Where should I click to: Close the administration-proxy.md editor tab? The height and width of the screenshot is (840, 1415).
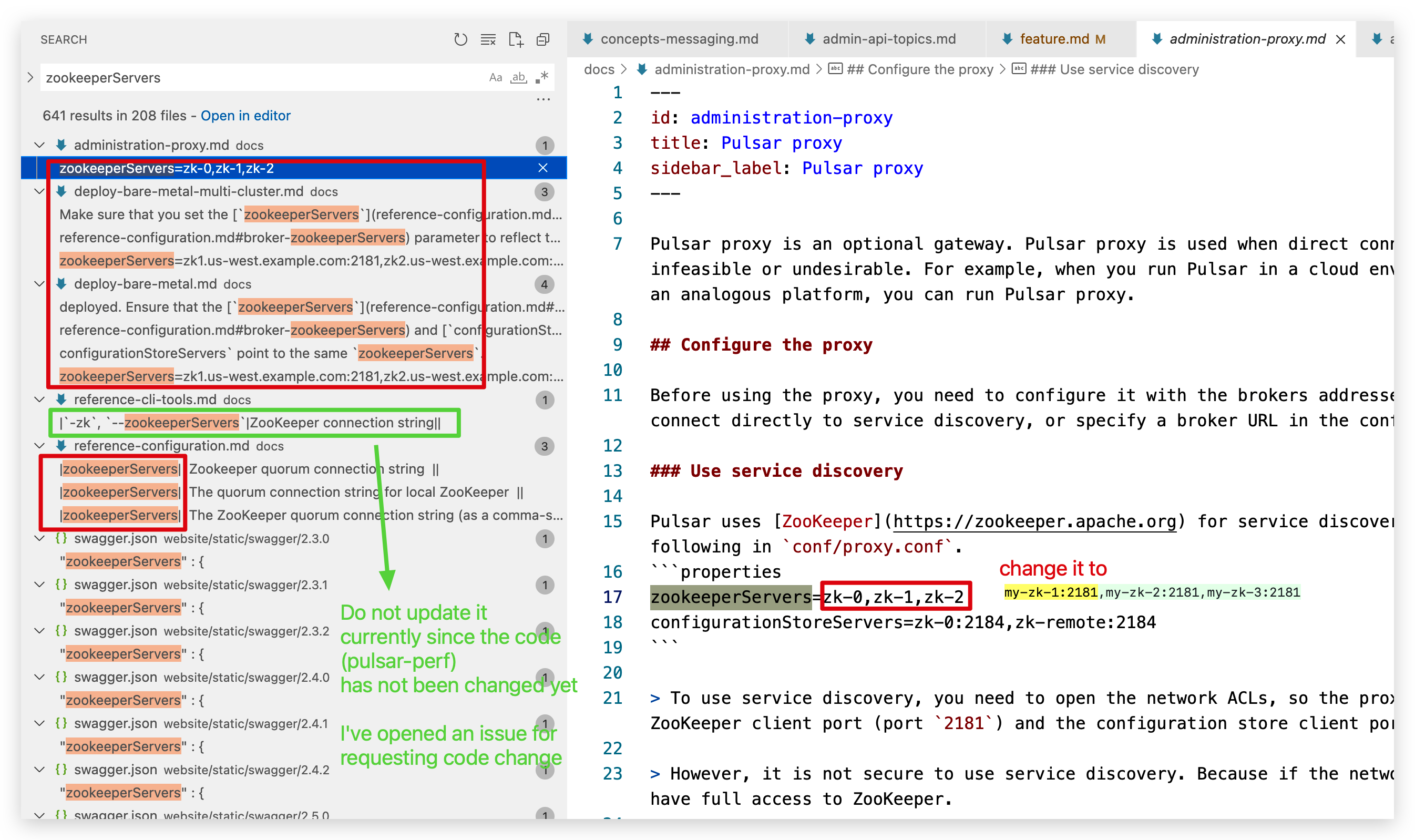pyautogui.click(x=1341, y=39)
